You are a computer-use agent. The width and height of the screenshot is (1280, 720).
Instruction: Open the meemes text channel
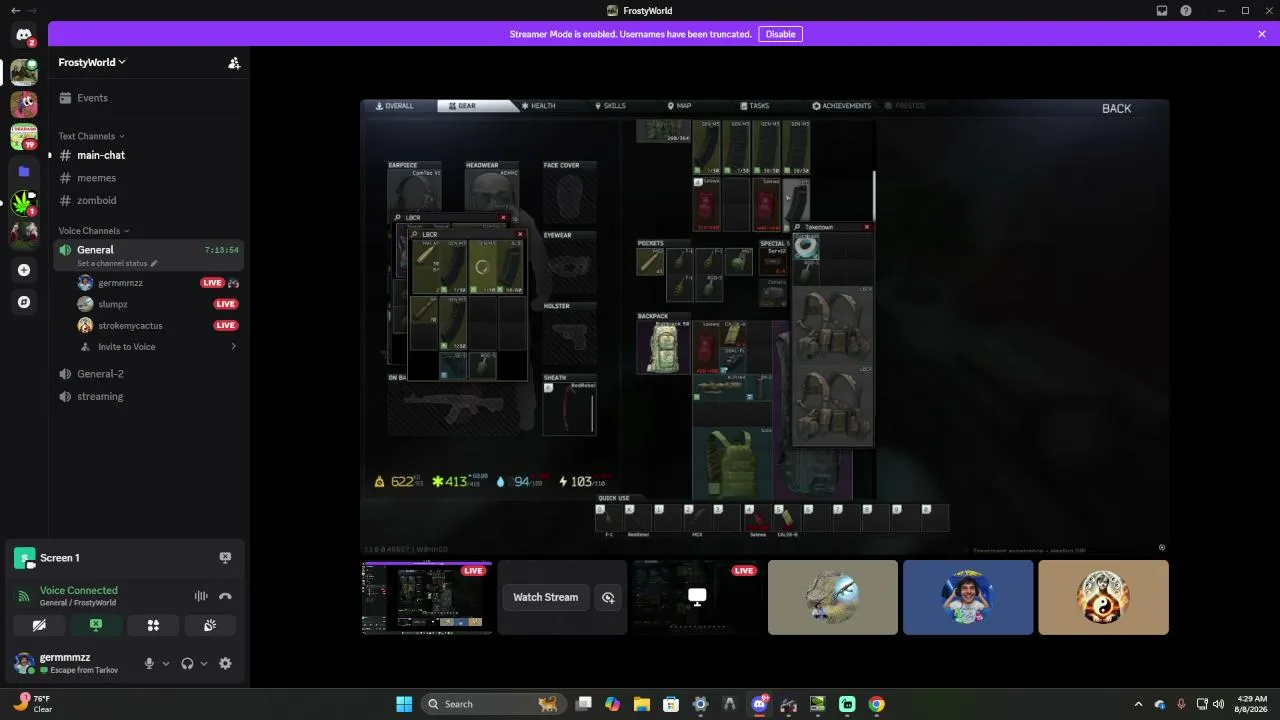click(148, 178)
